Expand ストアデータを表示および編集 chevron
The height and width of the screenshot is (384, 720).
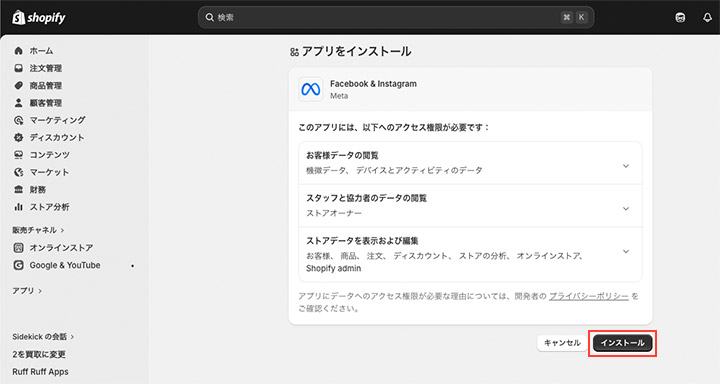click(x=625, y=251)
